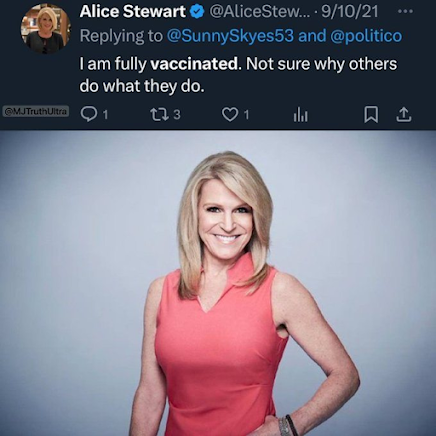Viewport: 436px width, 436px height.
Task: Click the bold word vaccinated
Action: pyautogui.click(x=194, y=63)
